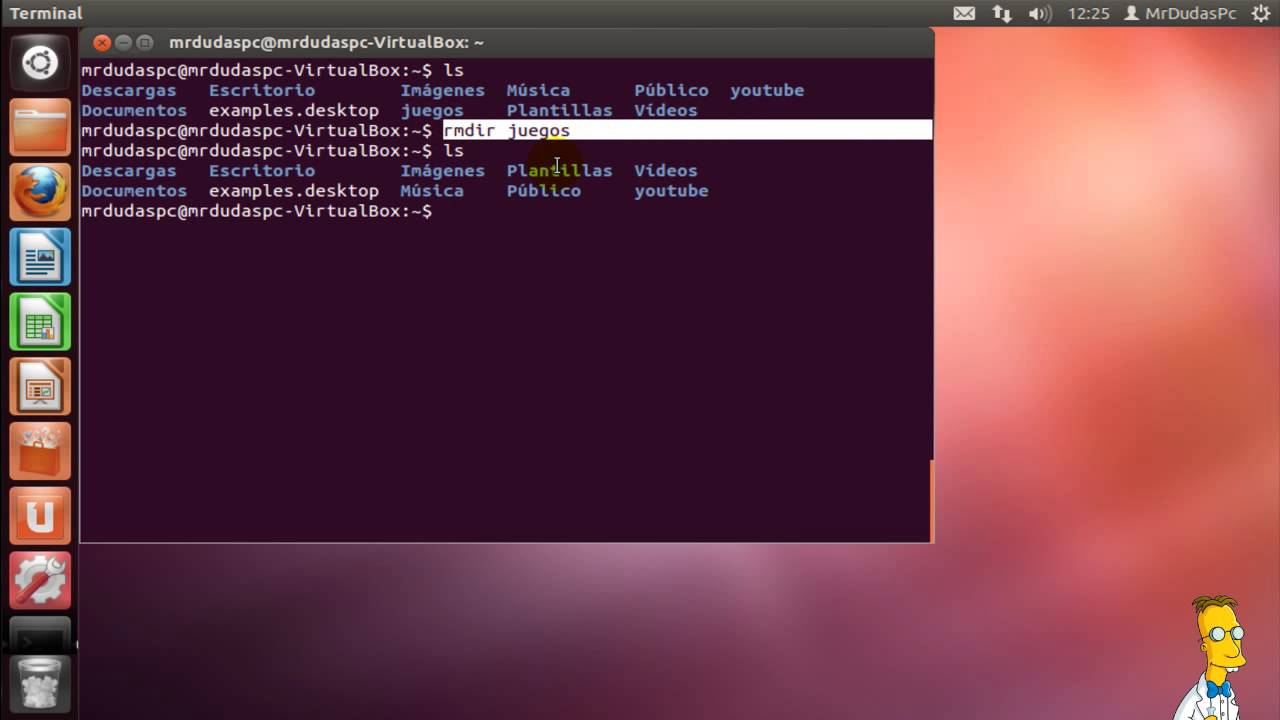Open the 12:25 clock menu
Screen dimensions: 1280x720
[x=1089, y=13]
